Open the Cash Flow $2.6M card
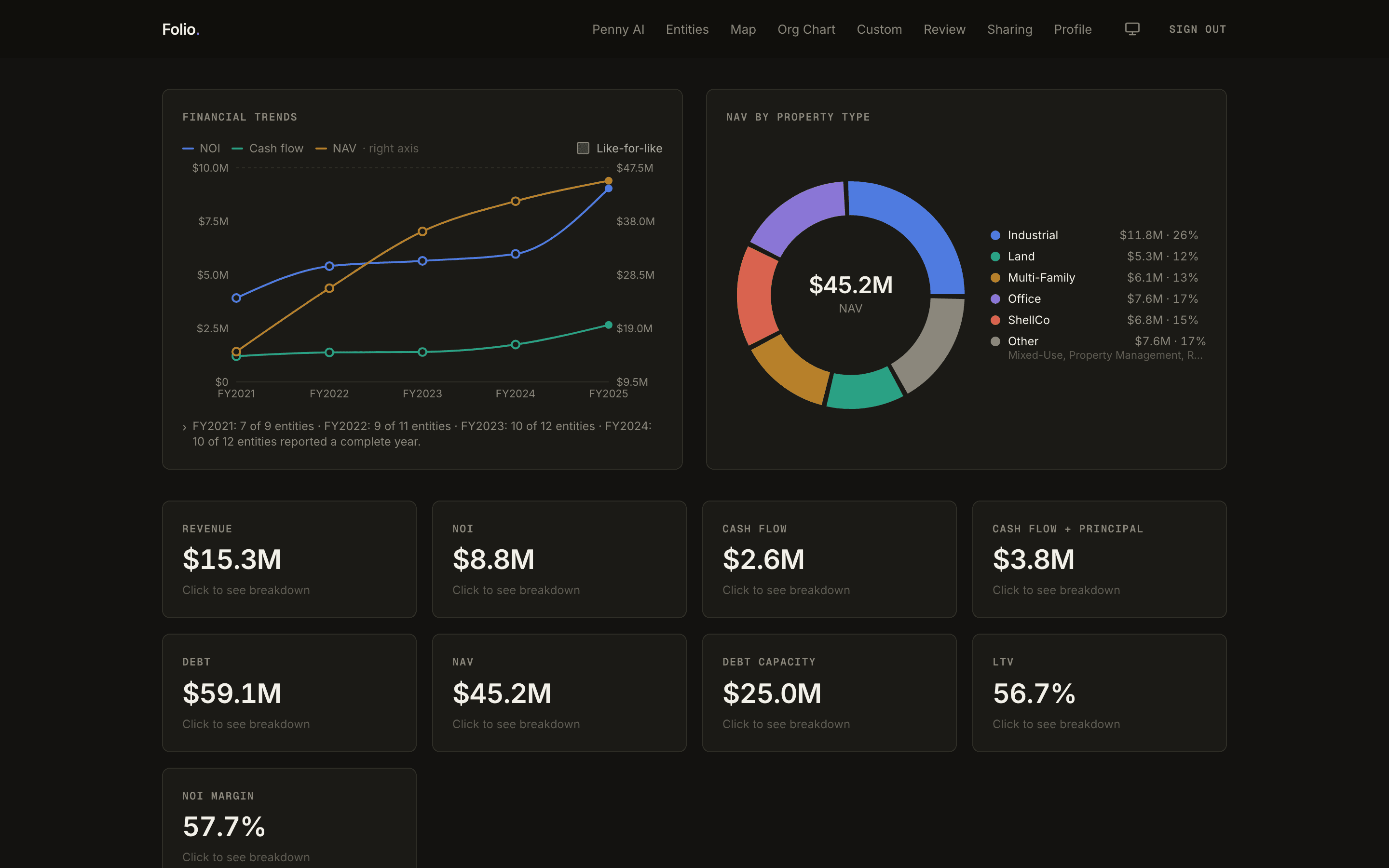The width and height of the screenshot is (1389, 868). click(830, 559)
